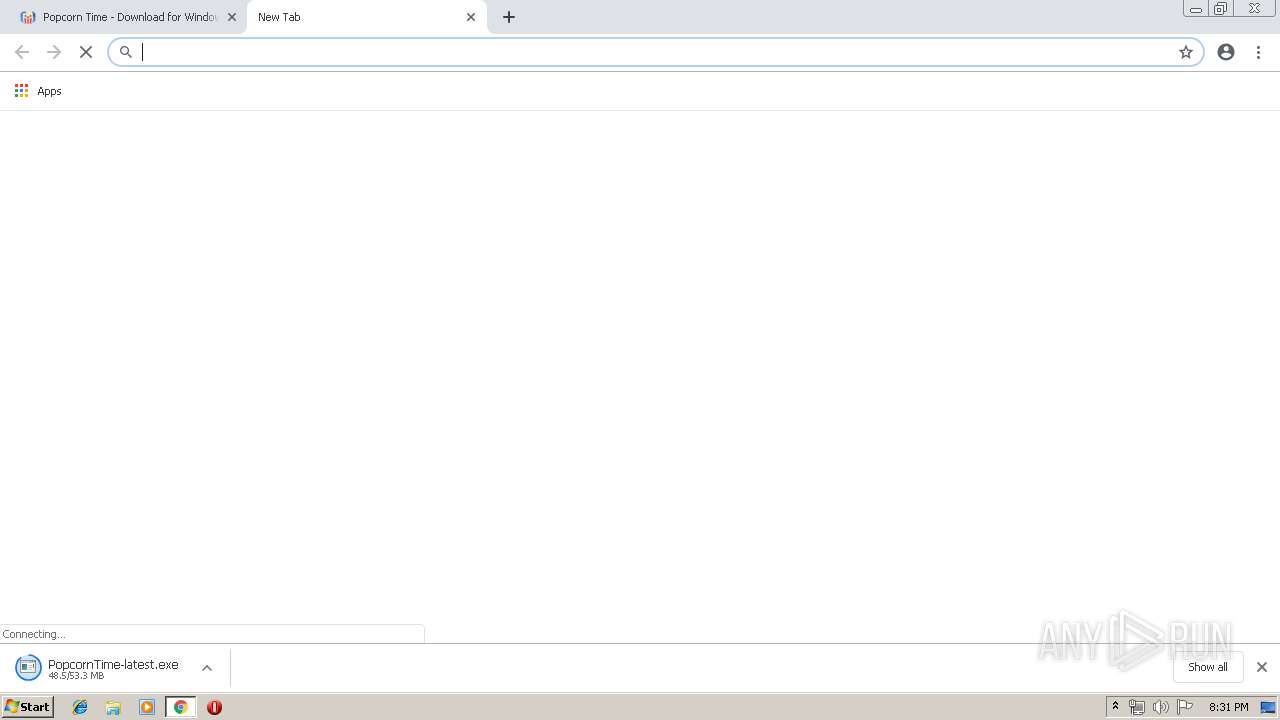The height and width of the screenshot is (720, 1280).
Task: Click the PopcornTime download file icon
Action: coord(28,667)
